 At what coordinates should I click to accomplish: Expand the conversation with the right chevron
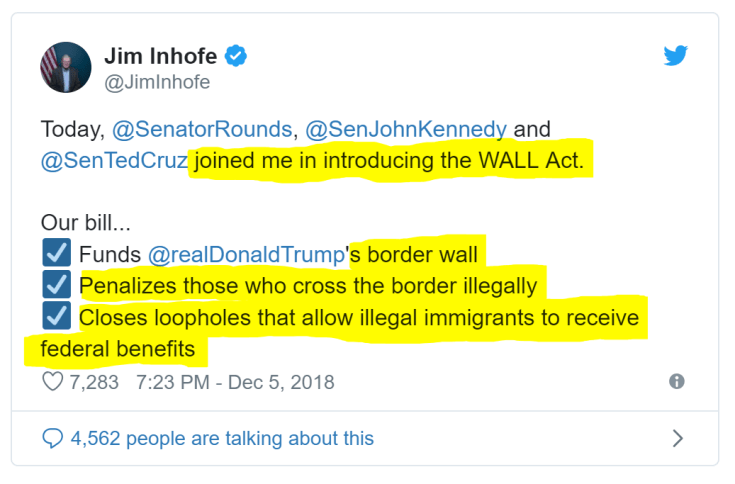click(x=677, y=438)
